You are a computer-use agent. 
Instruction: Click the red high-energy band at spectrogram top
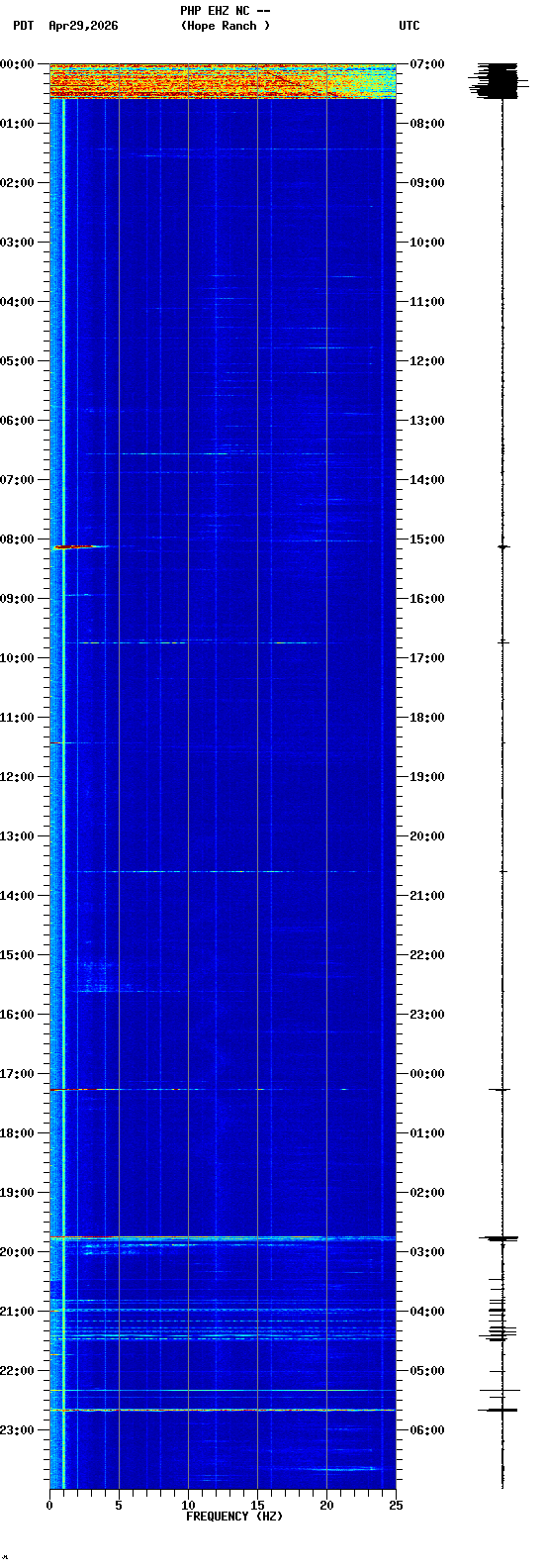[x=223, y=81]
